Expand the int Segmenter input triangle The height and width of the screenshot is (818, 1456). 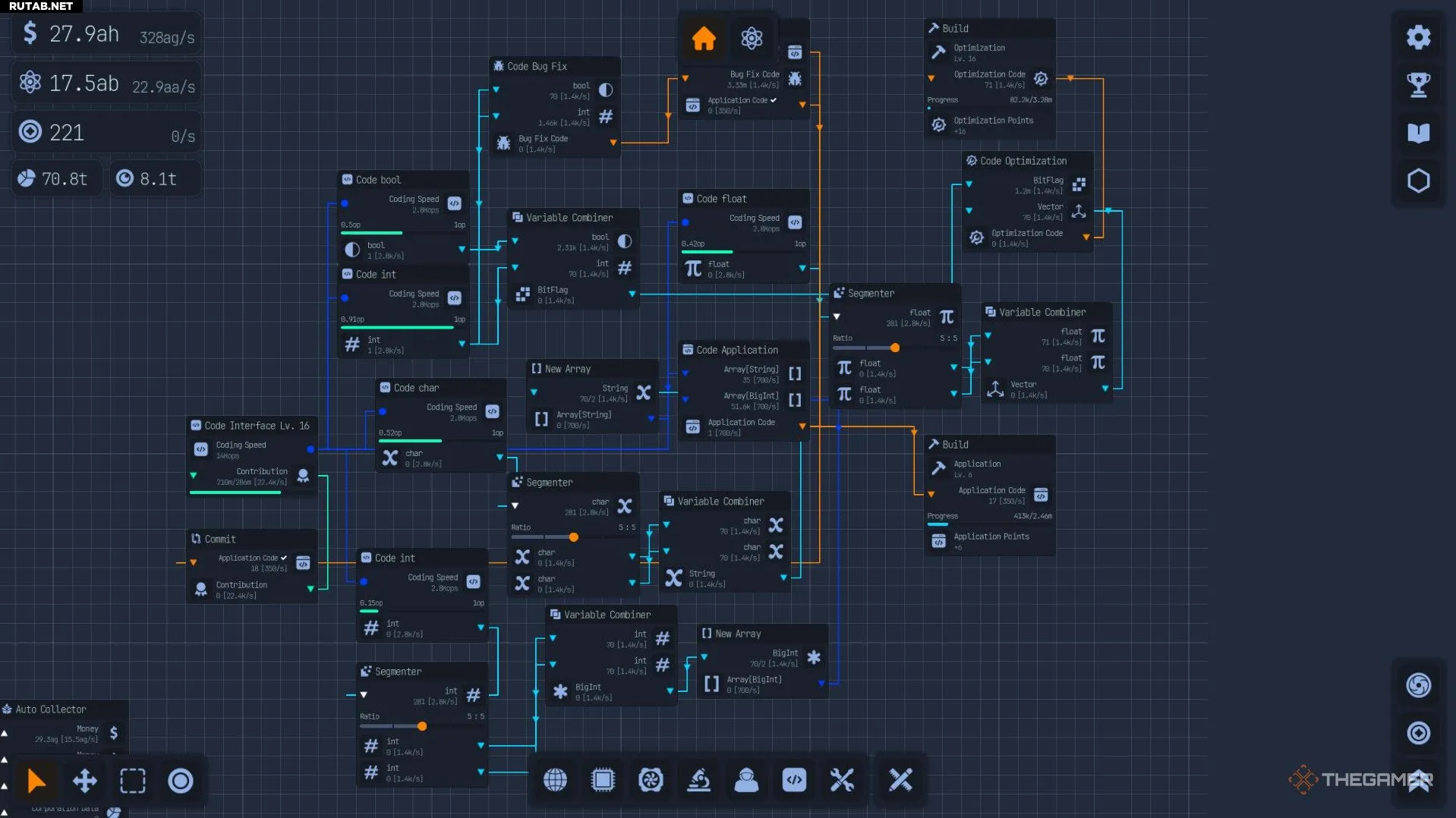coord(364,694)
